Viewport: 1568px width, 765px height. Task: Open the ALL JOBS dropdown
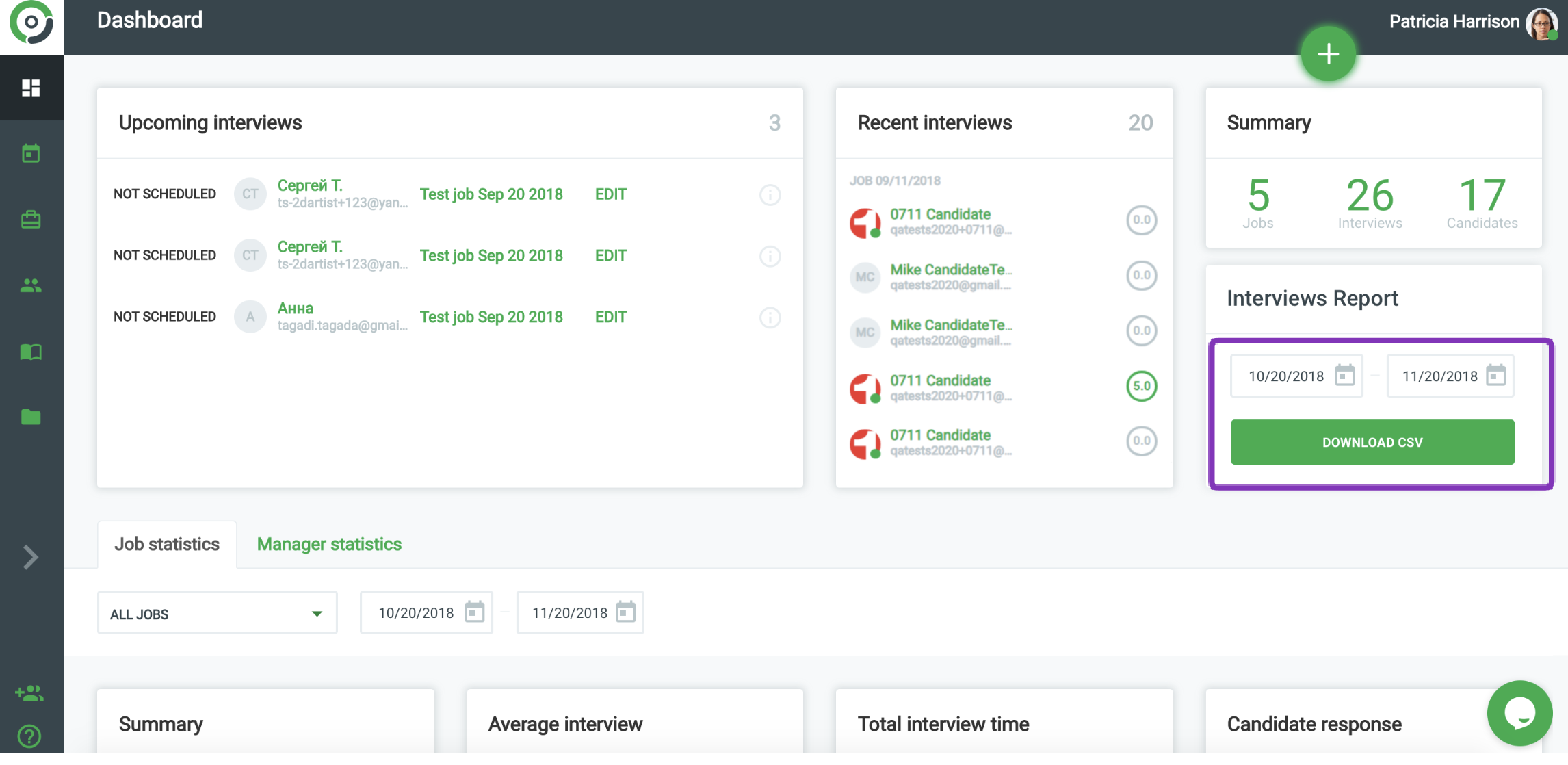(217, 613)
